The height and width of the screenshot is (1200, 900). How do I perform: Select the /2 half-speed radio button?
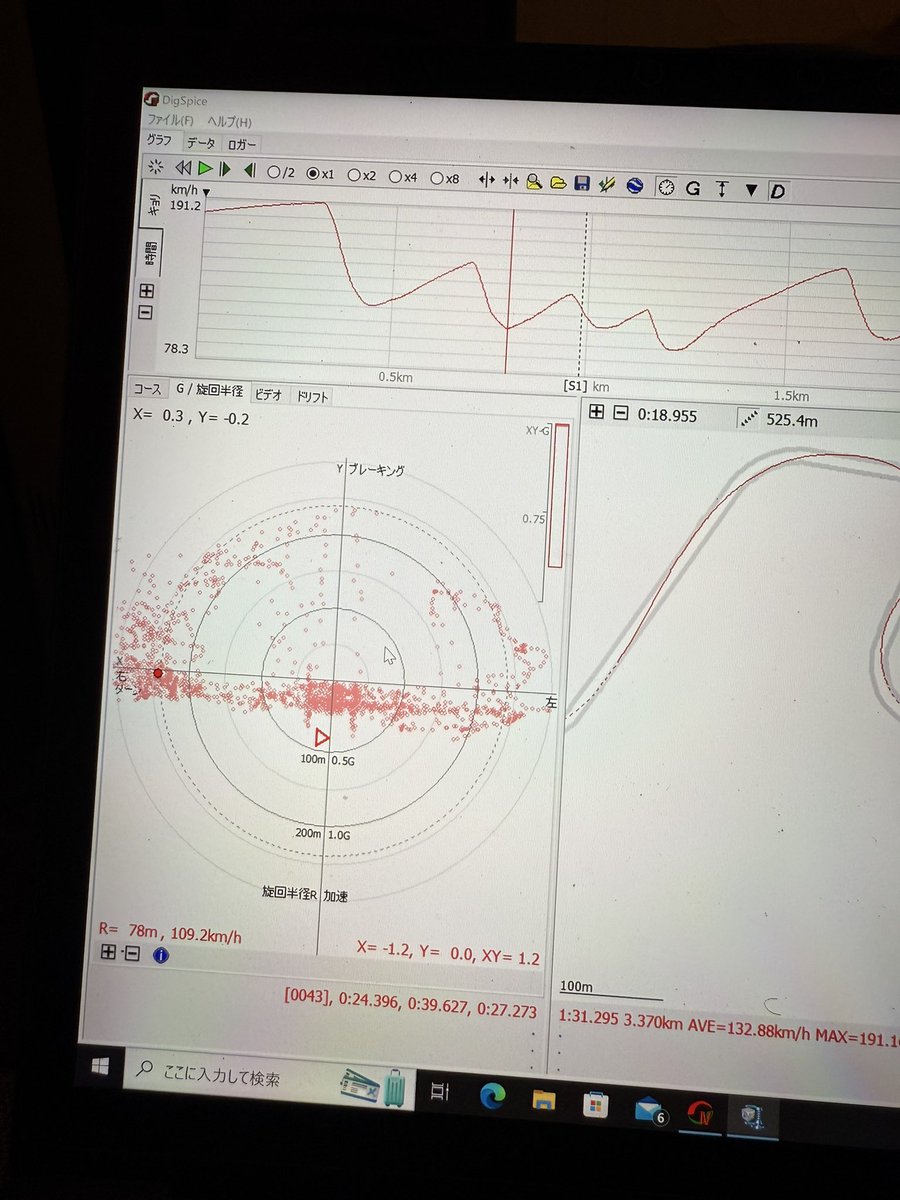[x=281, y=172]
